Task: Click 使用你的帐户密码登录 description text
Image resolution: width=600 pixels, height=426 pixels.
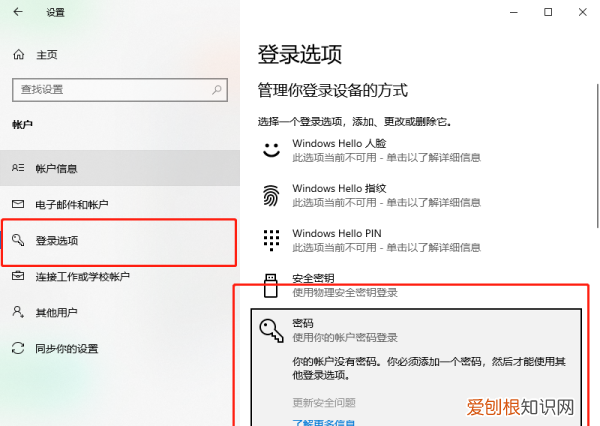Action: (345, 338)
